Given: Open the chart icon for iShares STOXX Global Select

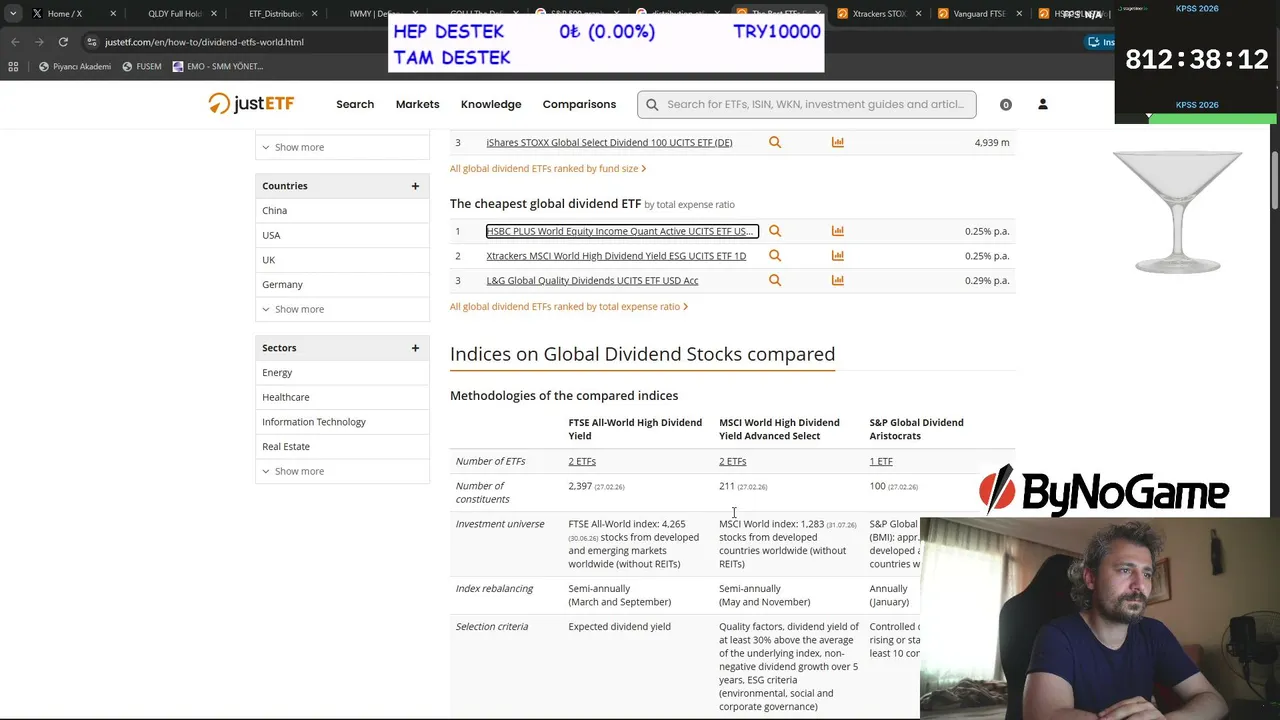Looking at the screenshot, I should (x=838, y=142).
